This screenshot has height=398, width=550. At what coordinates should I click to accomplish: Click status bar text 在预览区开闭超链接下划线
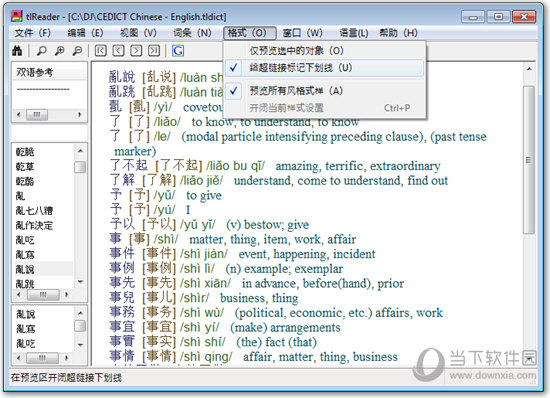66,378
